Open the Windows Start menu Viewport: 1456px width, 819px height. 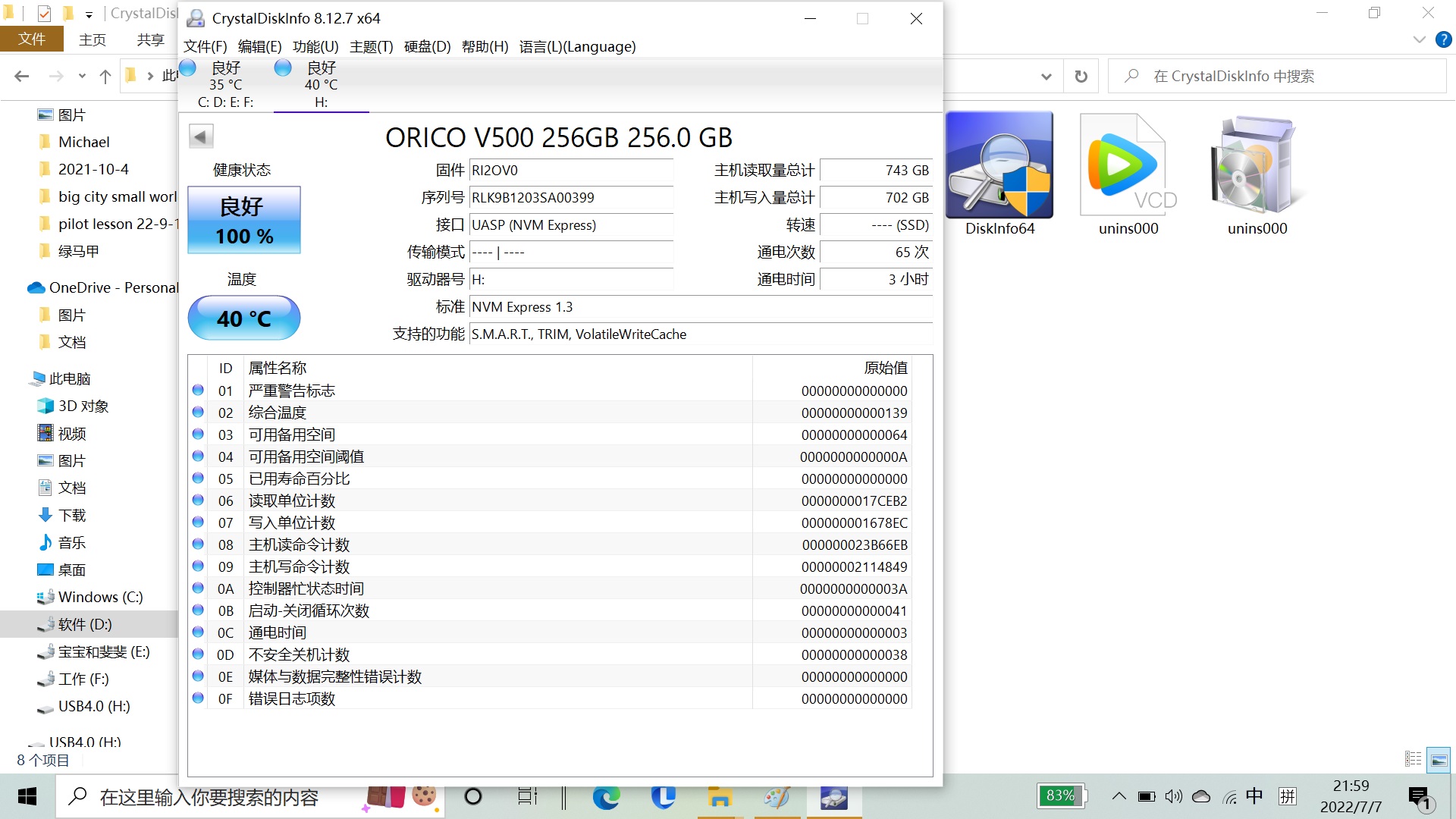coord(27,797)
